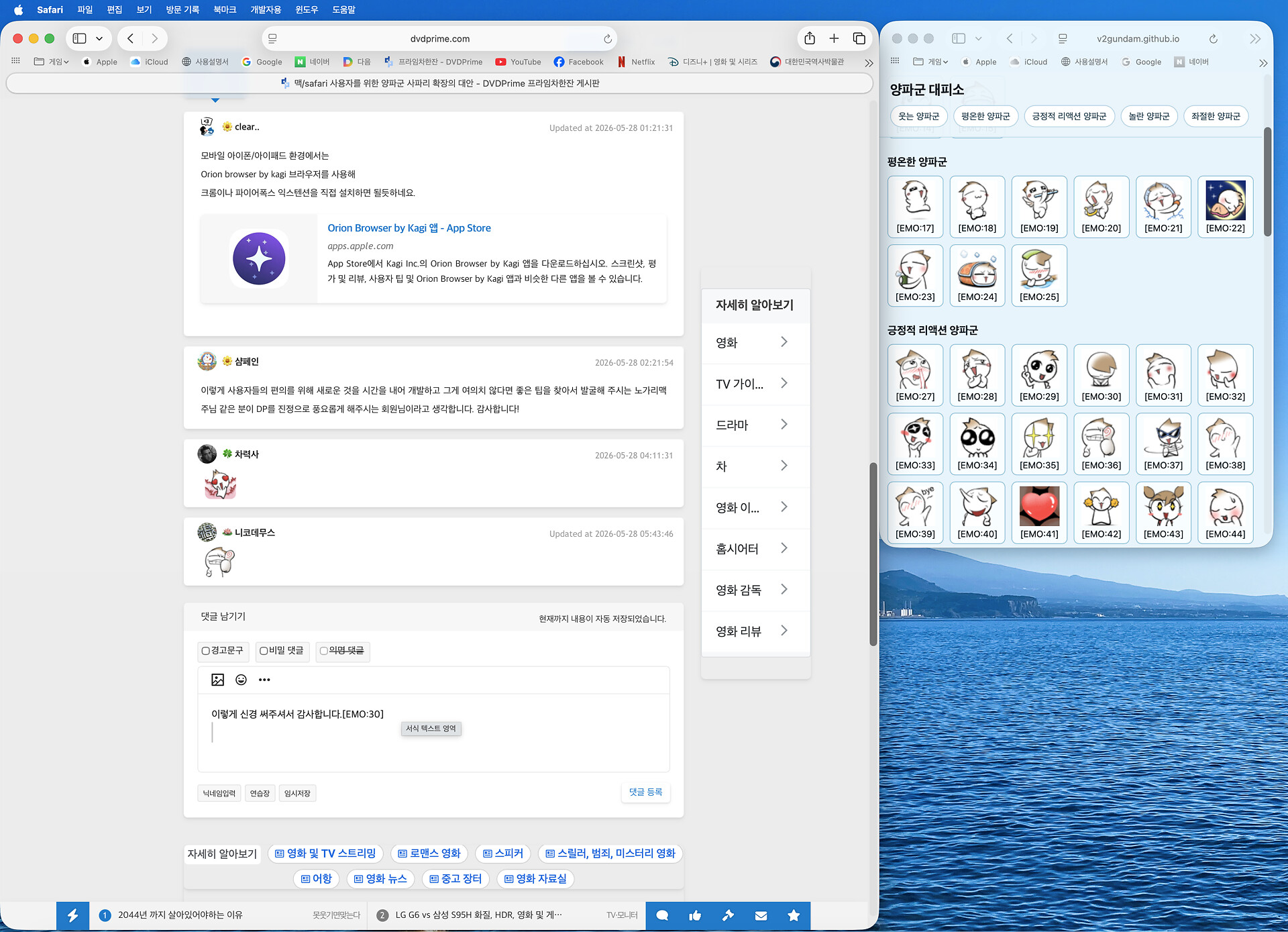Go back in dvdprime Safari window
The height and width of the screenshot is (932, 1288).
(x=131, y=38)
